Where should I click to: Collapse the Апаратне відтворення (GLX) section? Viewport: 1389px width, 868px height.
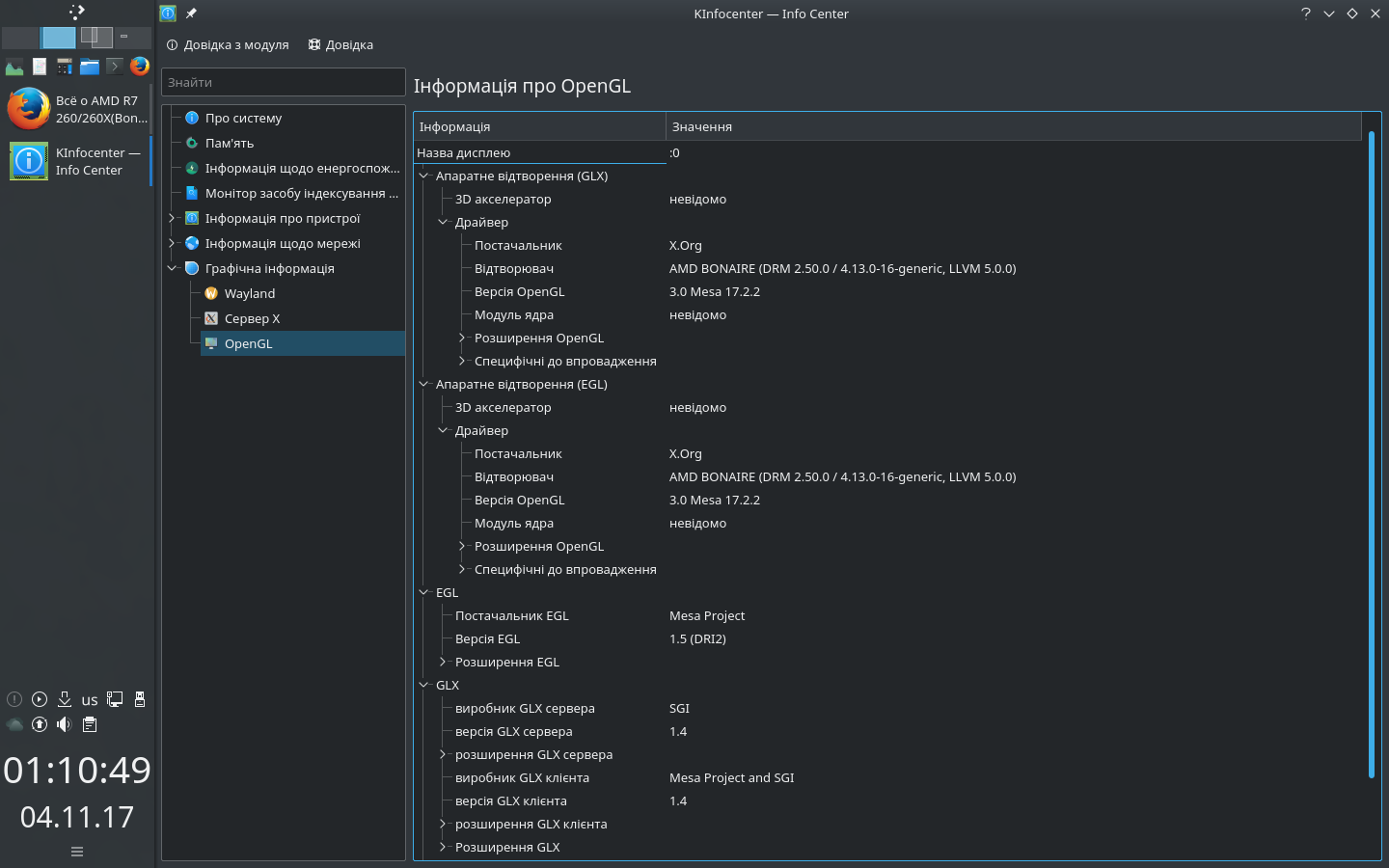[423, 176]
